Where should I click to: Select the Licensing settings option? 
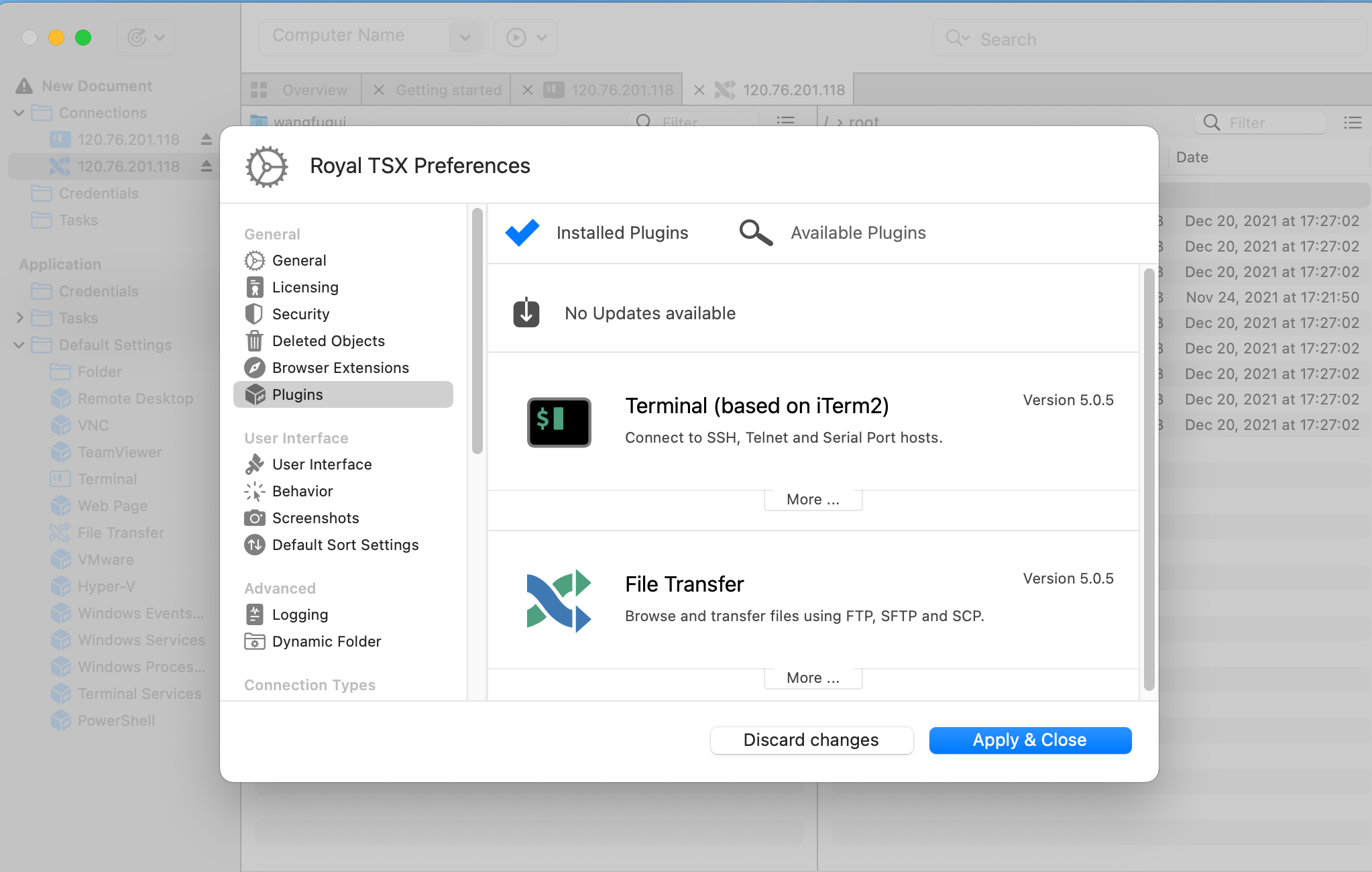(305, 288)
